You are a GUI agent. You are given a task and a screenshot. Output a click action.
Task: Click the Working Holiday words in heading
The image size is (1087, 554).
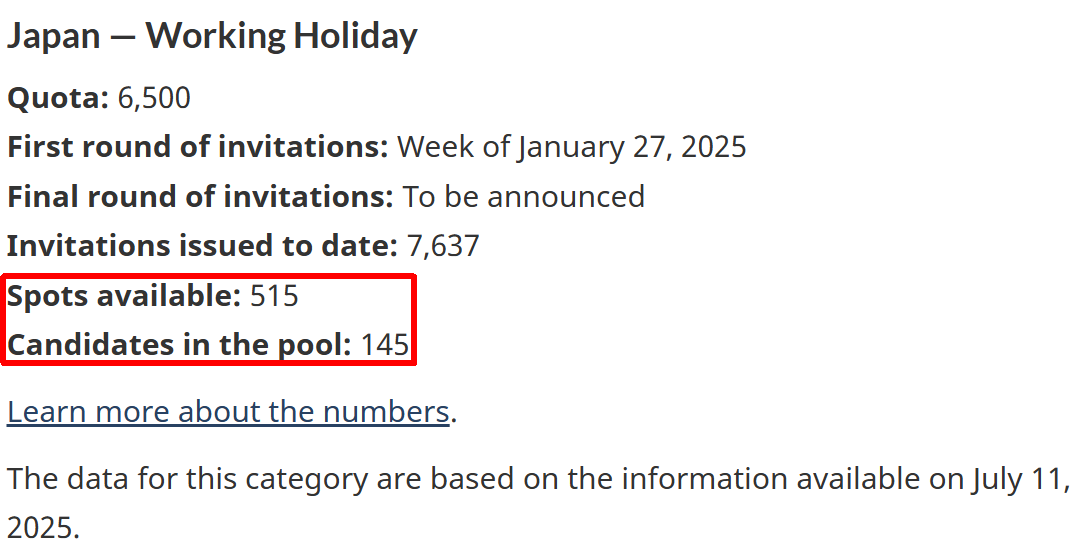click(x=281, y=37)
